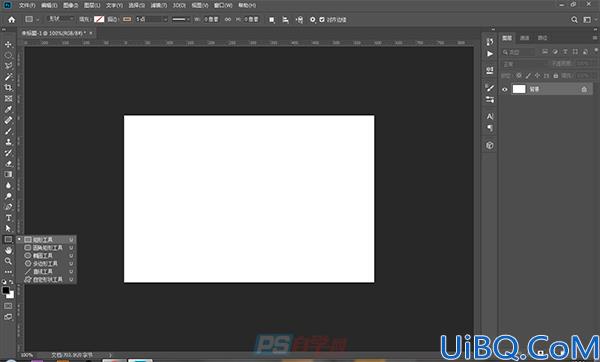Open the Edit Toolbar three-dots button

(x=8, y=272)
